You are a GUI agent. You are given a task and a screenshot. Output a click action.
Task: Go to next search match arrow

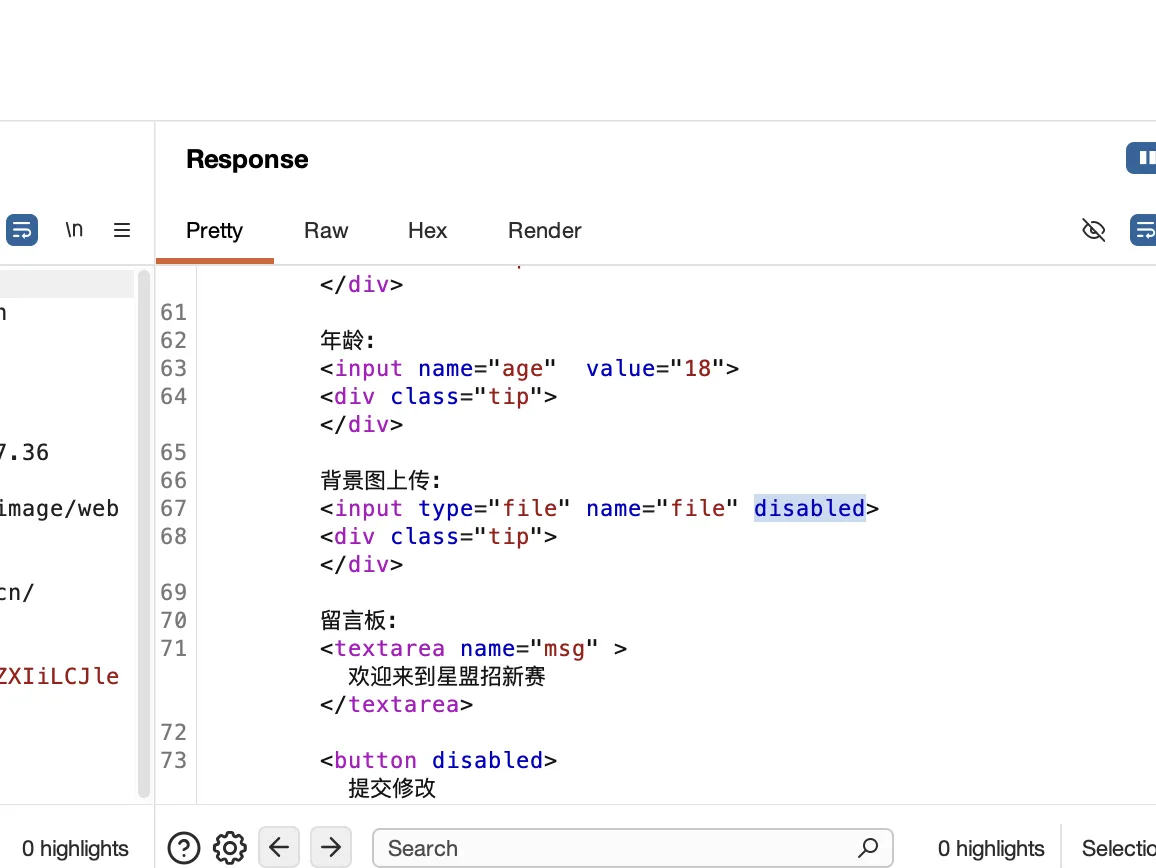pyautogui.click(x=331, y=848)
